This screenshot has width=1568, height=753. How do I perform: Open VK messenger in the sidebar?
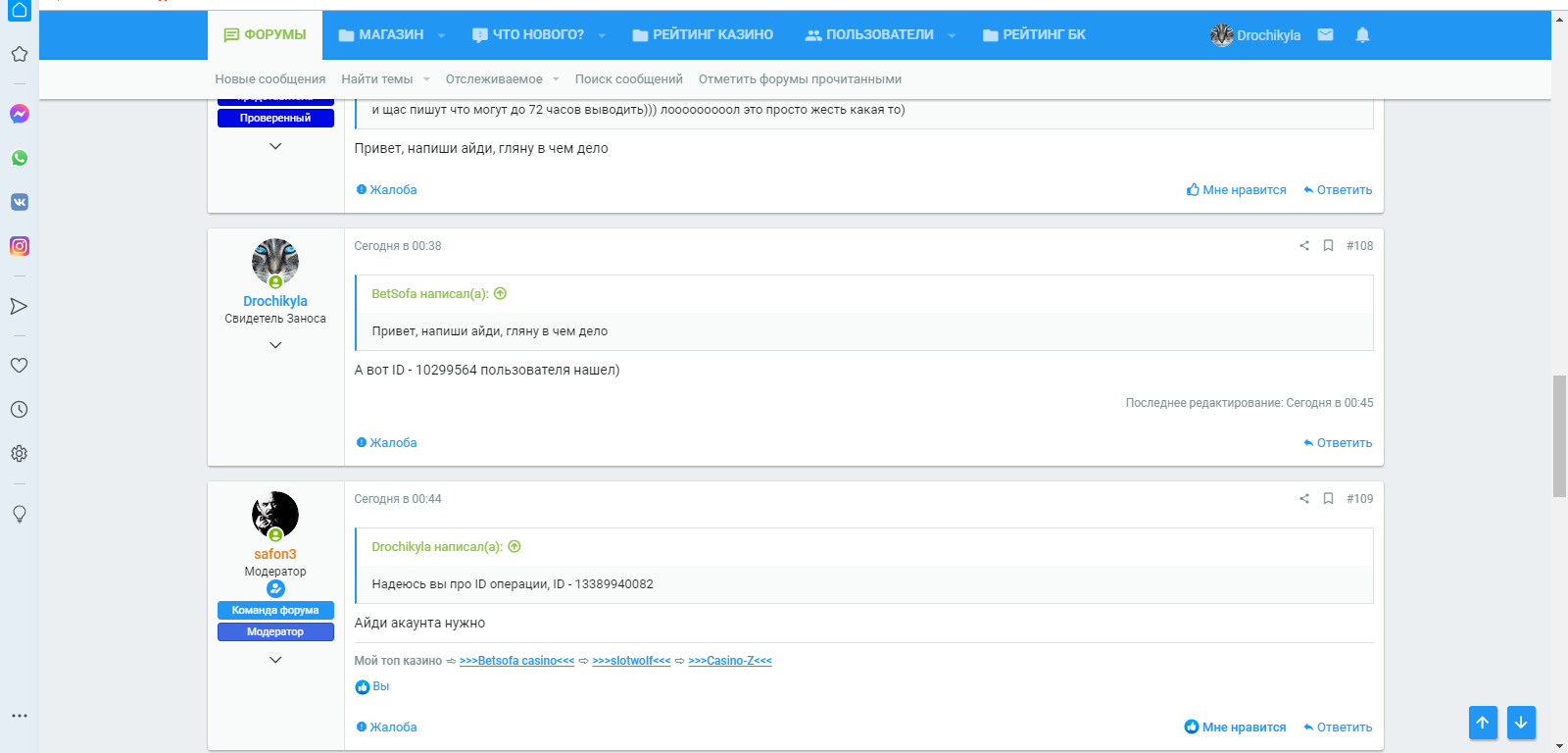[20, 202]
